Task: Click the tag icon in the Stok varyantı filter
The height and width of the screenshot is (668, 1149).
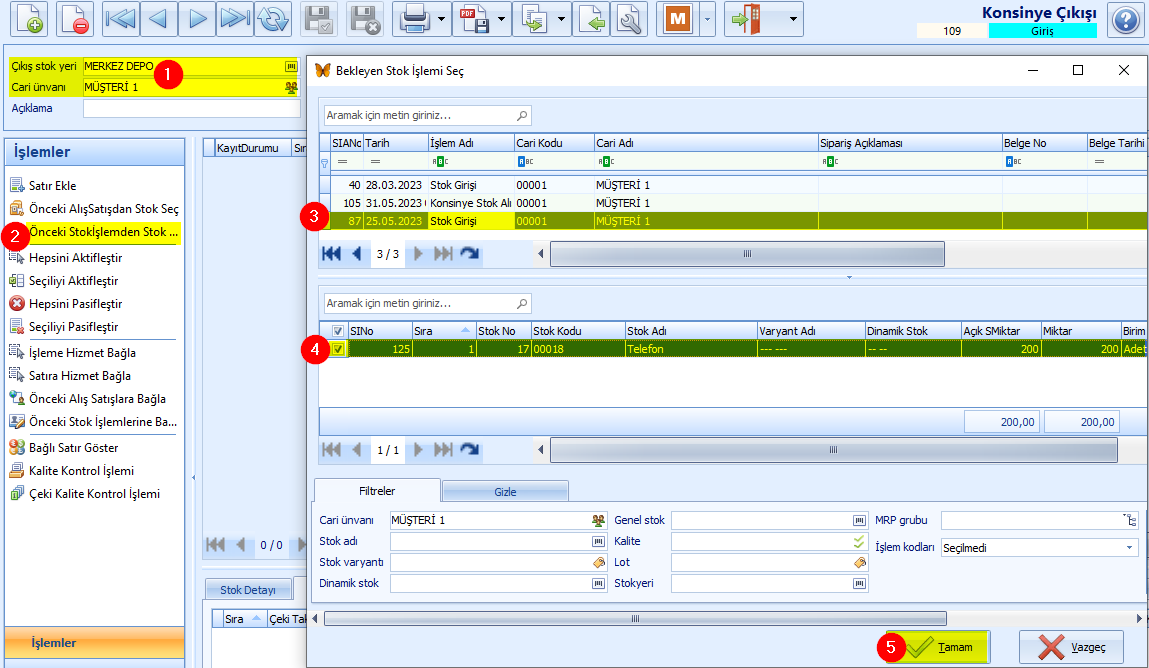Action: click(x=599, y=563)
